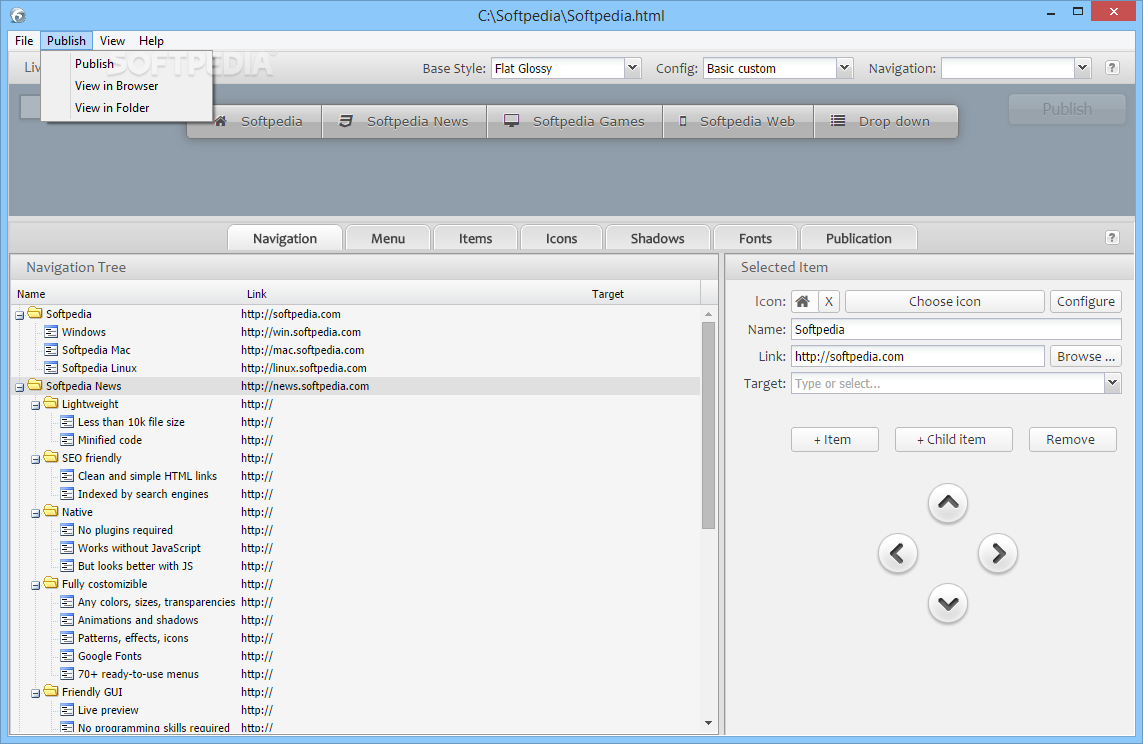Select the Minified code tree row
This screenshot has width=1143, height=744.
click(x=357, y=440)
